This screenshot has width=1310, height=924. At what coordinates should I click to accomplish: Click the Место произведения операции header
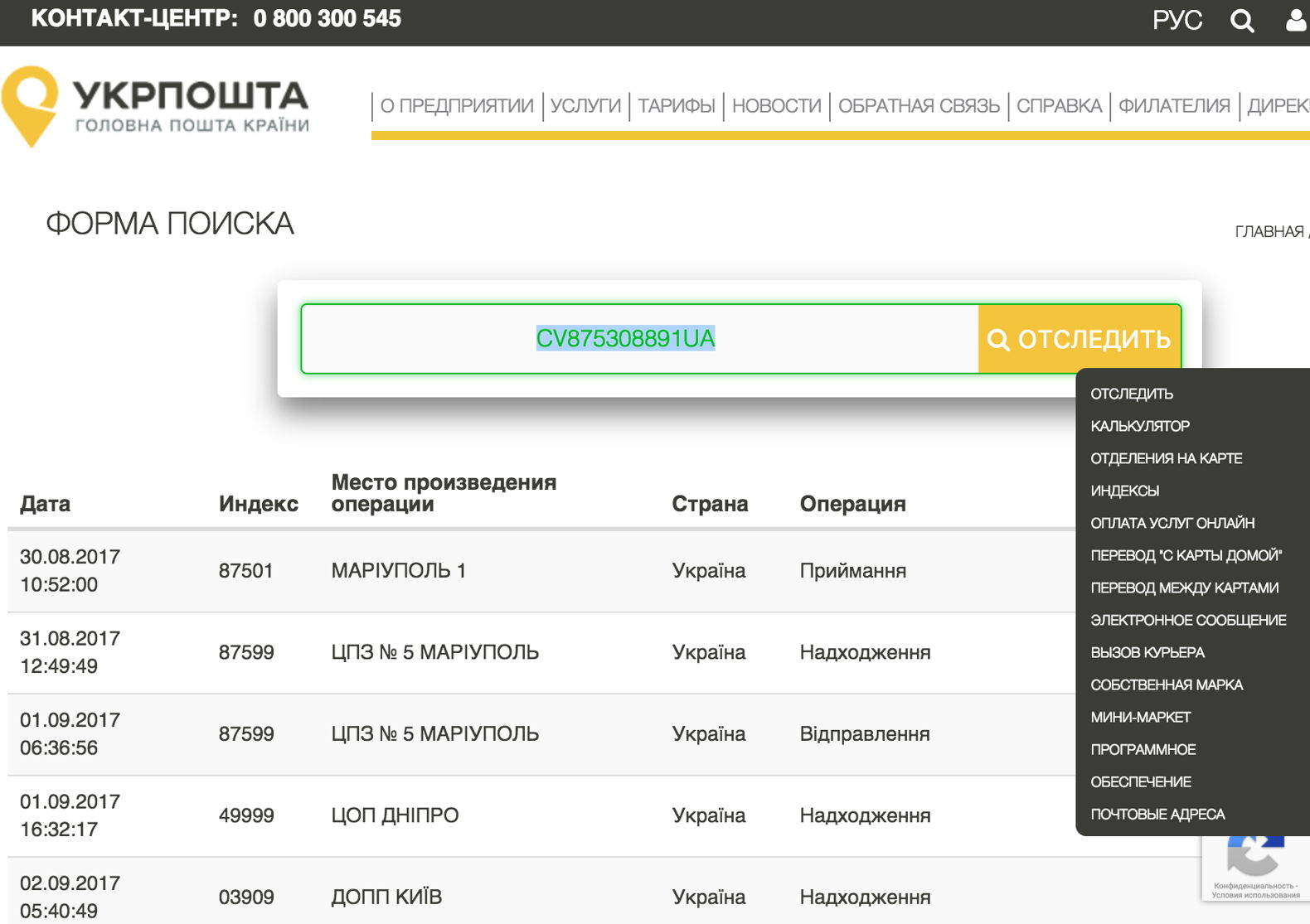444,493
